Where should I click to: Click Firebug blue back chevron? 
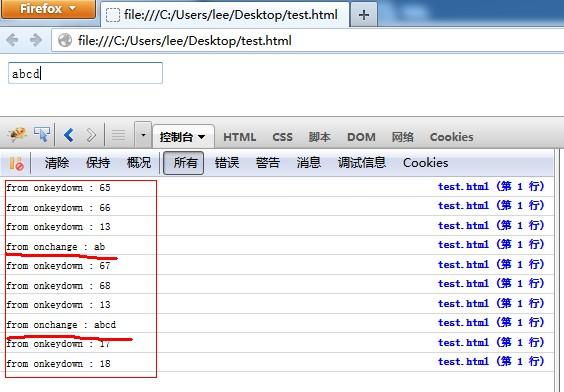pos(69,135)
